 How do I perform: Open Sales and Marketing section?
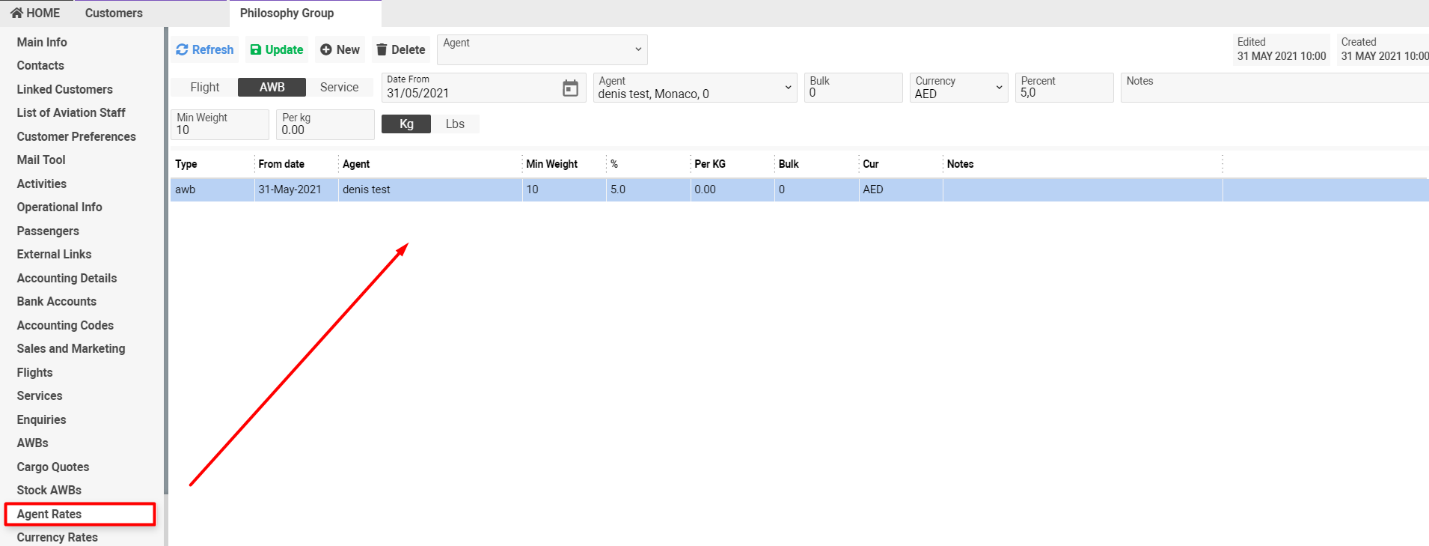71,349
